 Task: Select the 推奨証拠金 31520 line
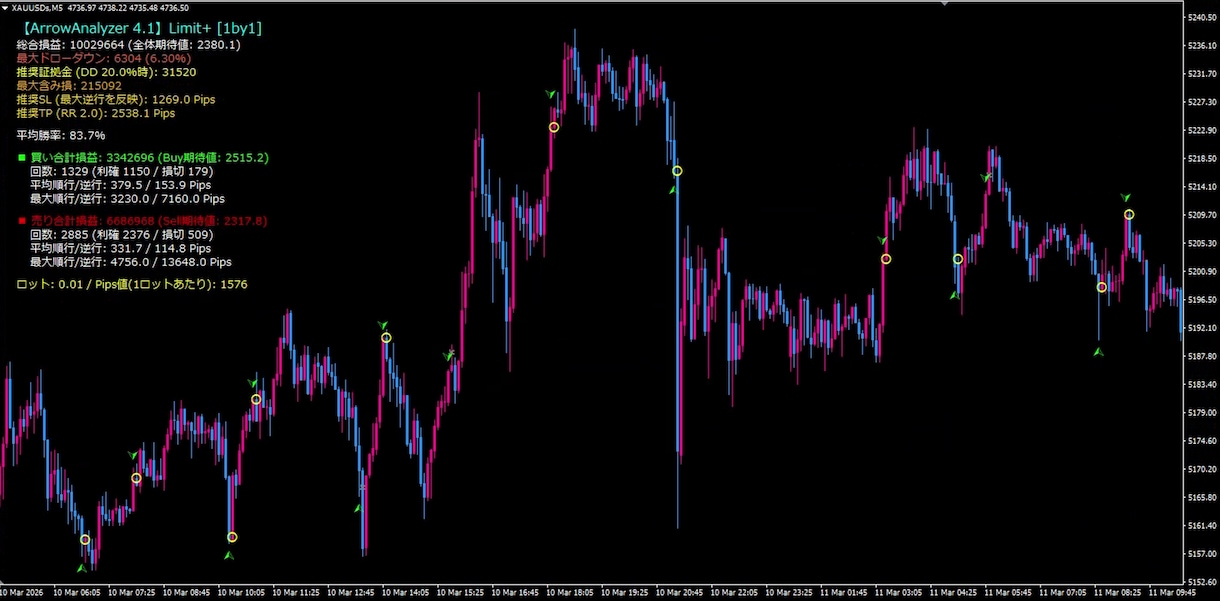[x=106, y=72]
